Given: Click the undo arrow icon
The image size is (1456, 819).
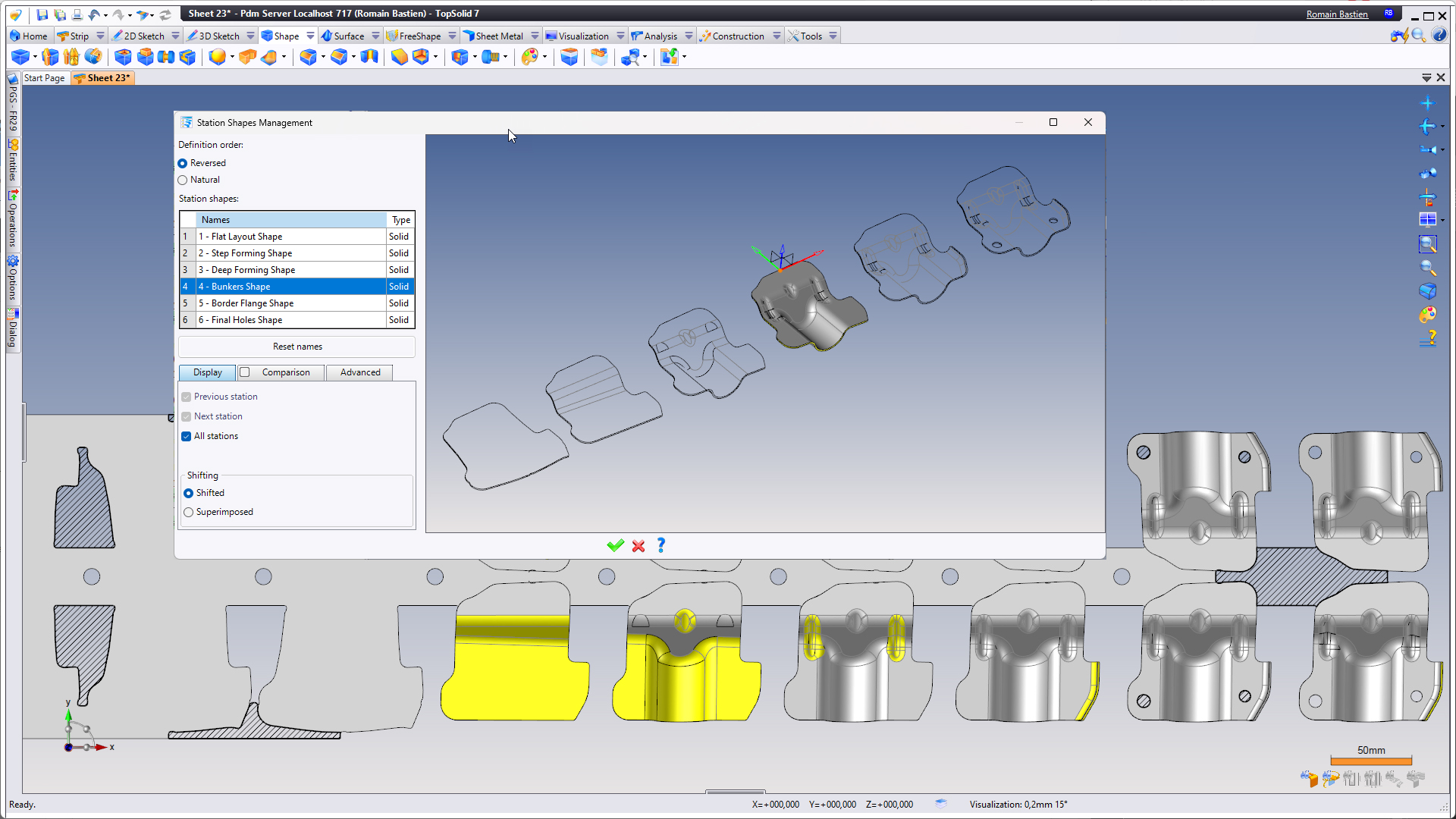Looking at the screenshot, I should coord(94,14).
